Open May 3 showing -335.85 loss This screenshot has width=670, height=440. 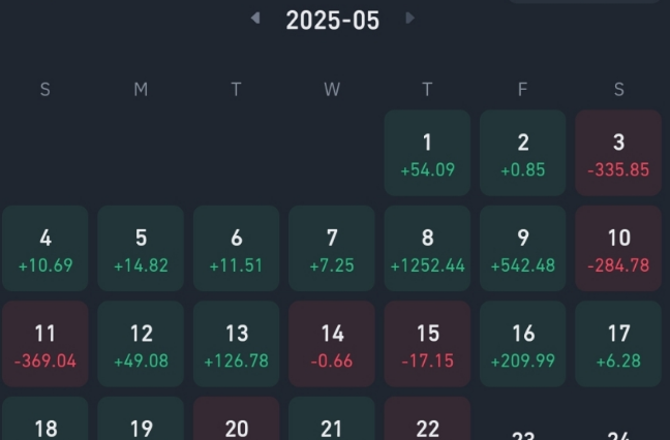[618, 153]
